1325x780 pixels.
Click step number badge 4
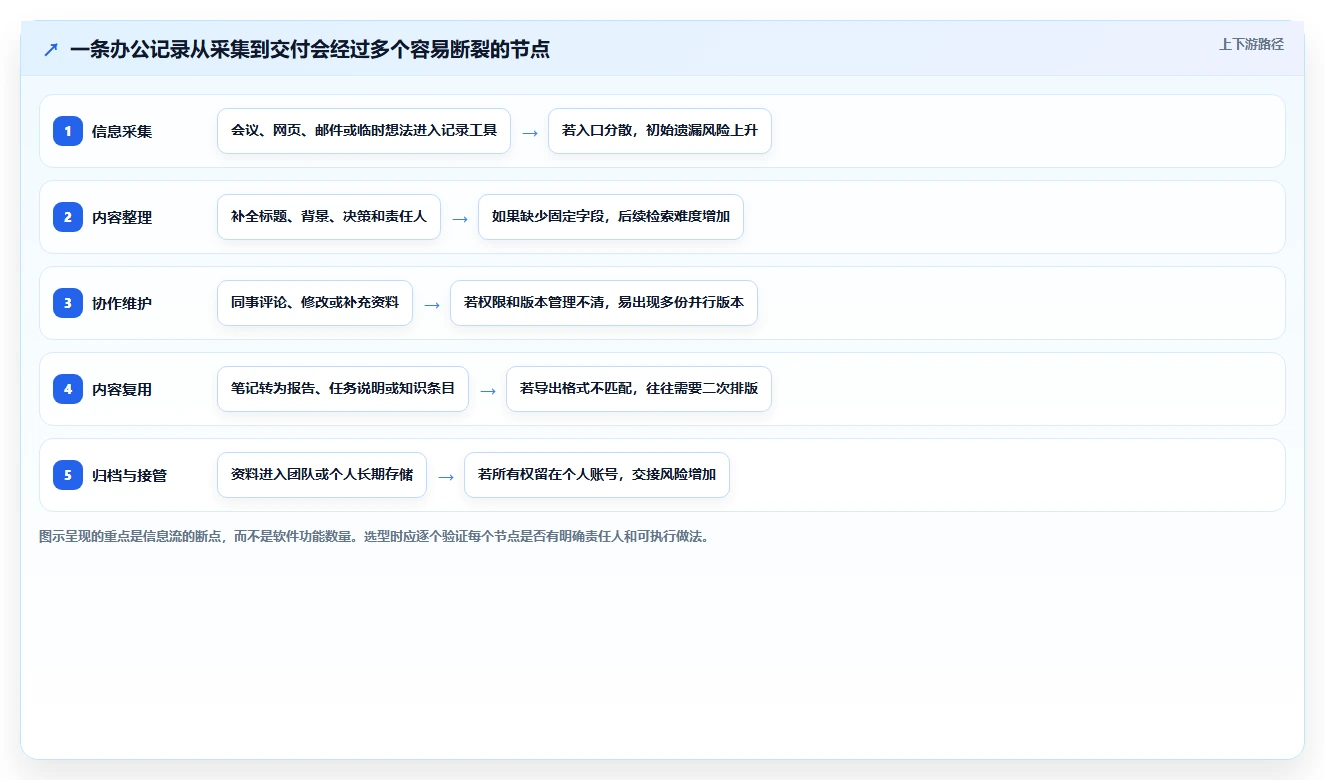coord(68,388)
